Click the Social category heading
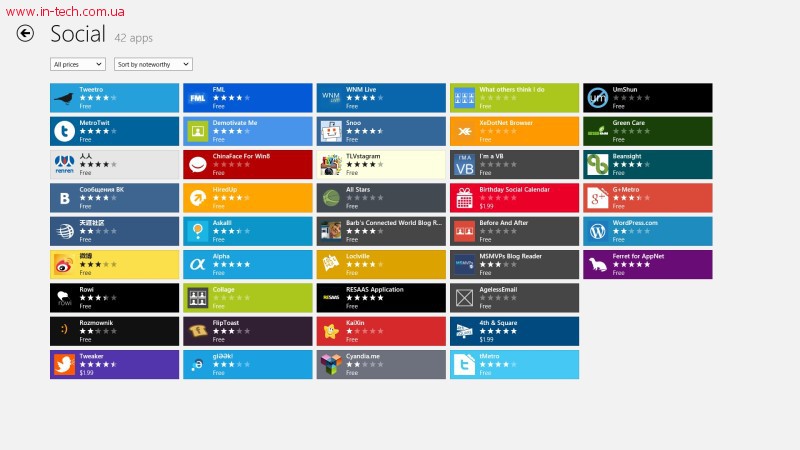This screenshot has height=450, width=800. click(x=78, y=34)
